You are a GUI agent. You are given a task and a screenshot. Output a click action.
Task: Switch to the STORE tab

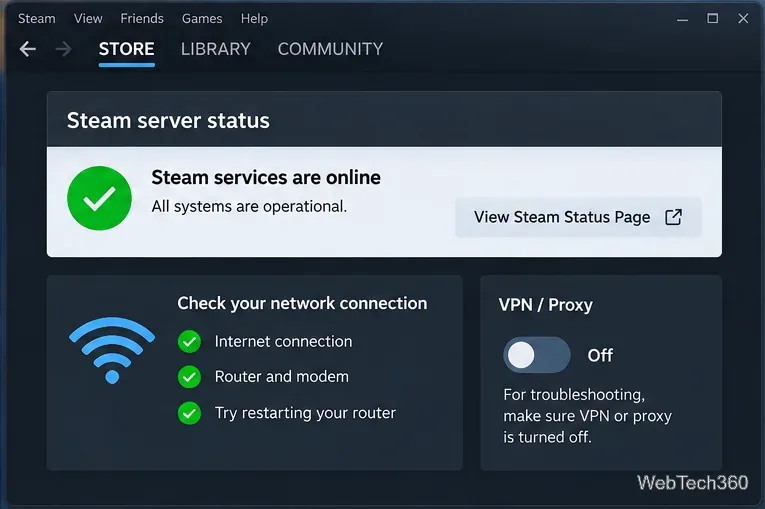(127, 49)
